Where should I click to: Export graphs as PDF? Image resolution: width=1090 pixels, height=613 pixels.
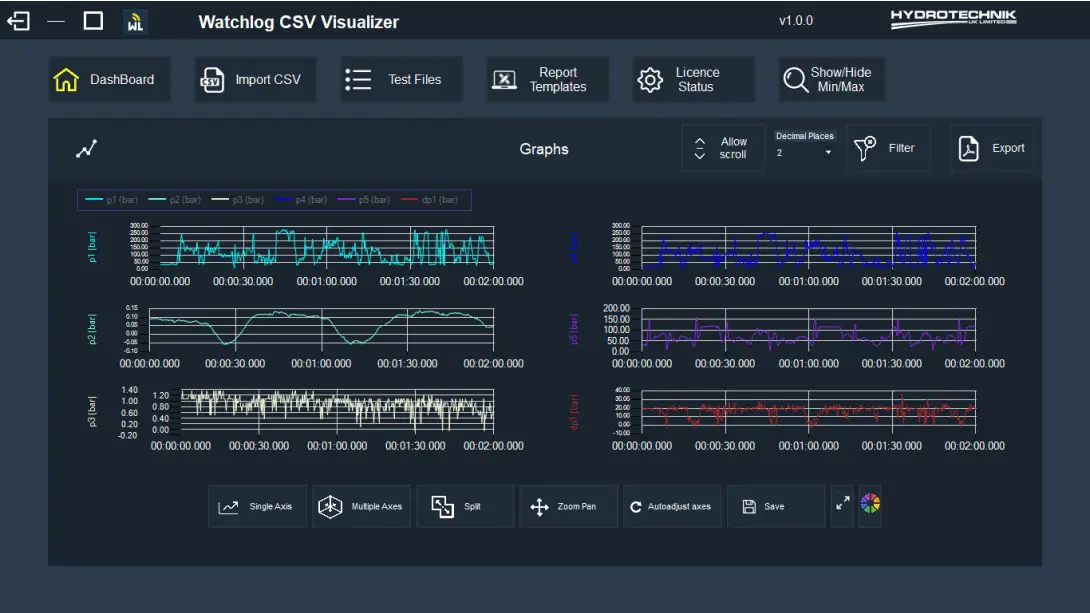pyautogui.click(x=992, y=147)
